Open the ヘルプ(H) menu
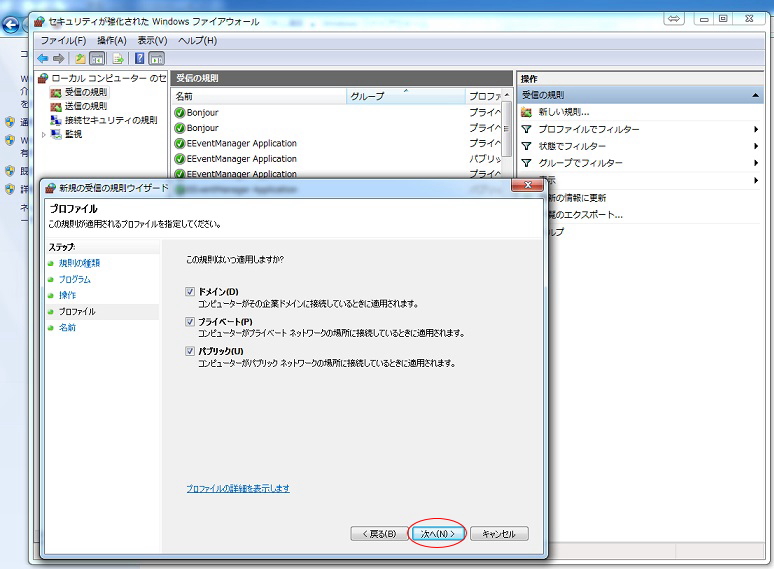The height and width of the screenshot is (569, 774). coord(197,40)
